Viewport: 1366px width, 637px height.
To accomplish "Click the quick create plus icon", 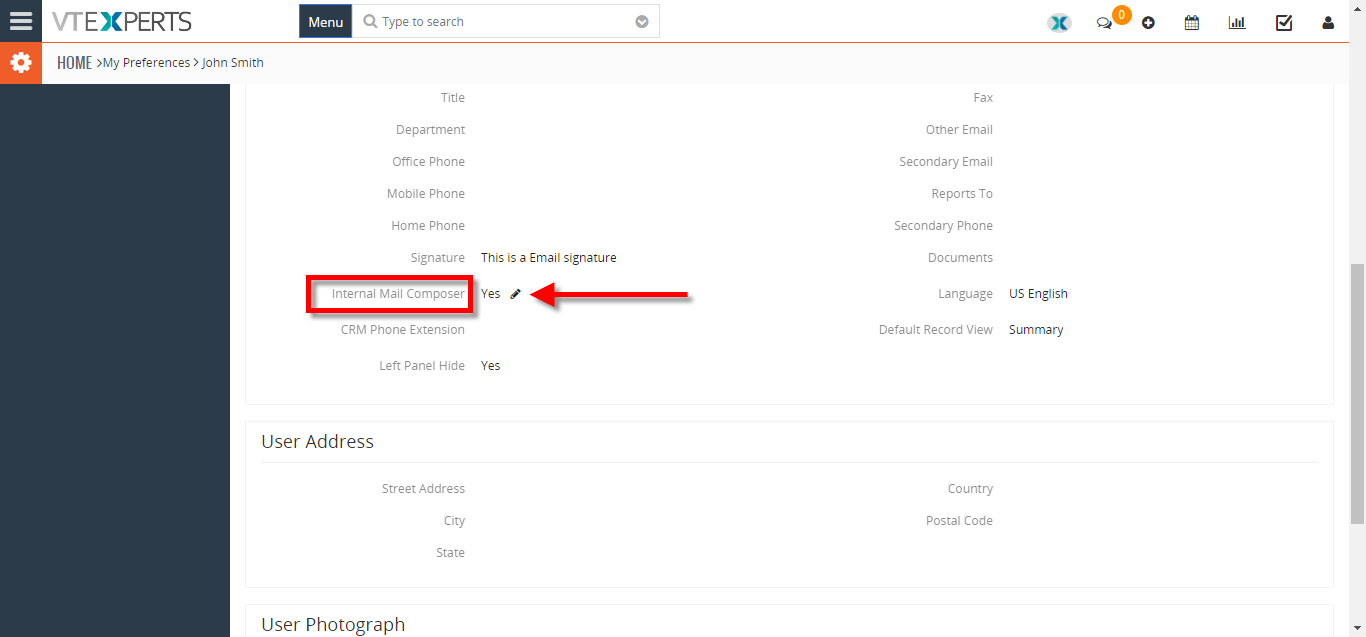I will [x=1148, y=22].
